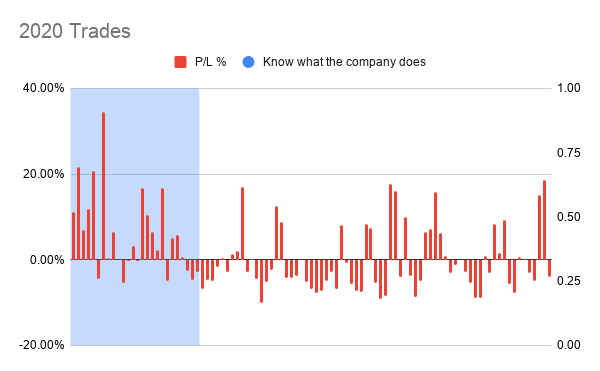Click the tallest red bar near 35%
The image size is (600, 371).
pyautogui.click(x=103, y=186)
